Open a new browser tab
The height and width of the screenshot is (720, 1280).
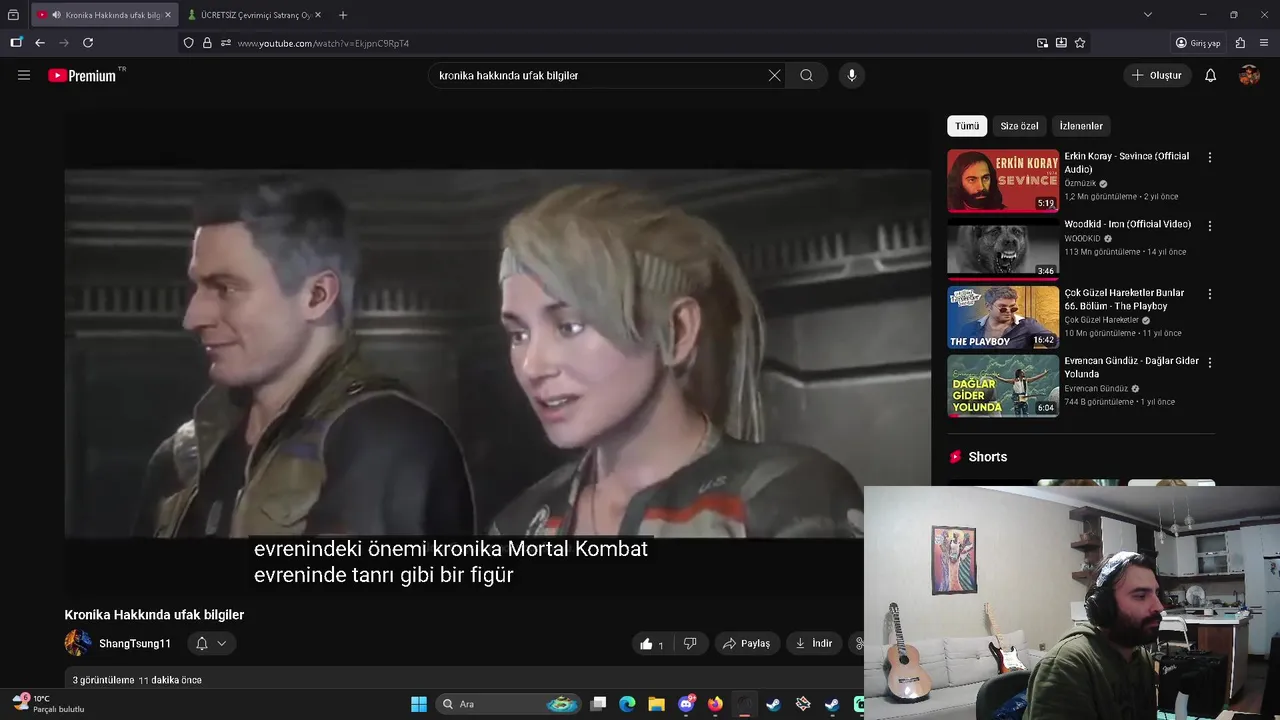click(343, 15)
